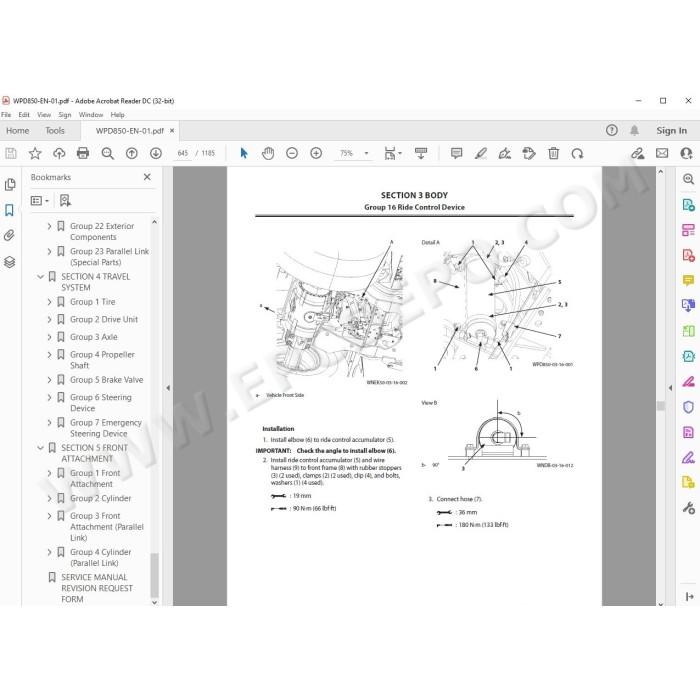Open the Edit menu
Image resolution: width=700 pixels, height=700 pixels.
24,115
